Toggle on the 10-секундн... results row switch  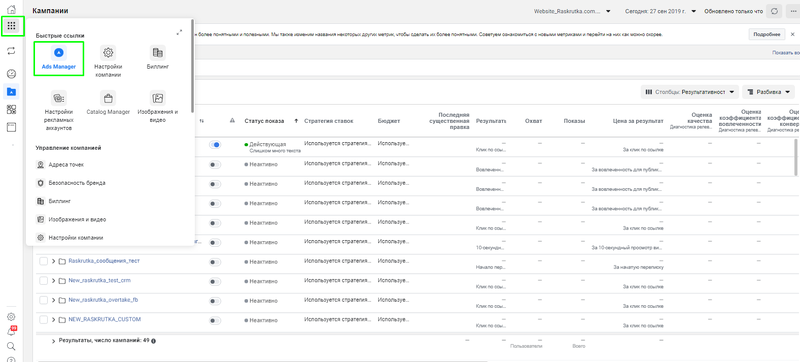tap(215, 243)
